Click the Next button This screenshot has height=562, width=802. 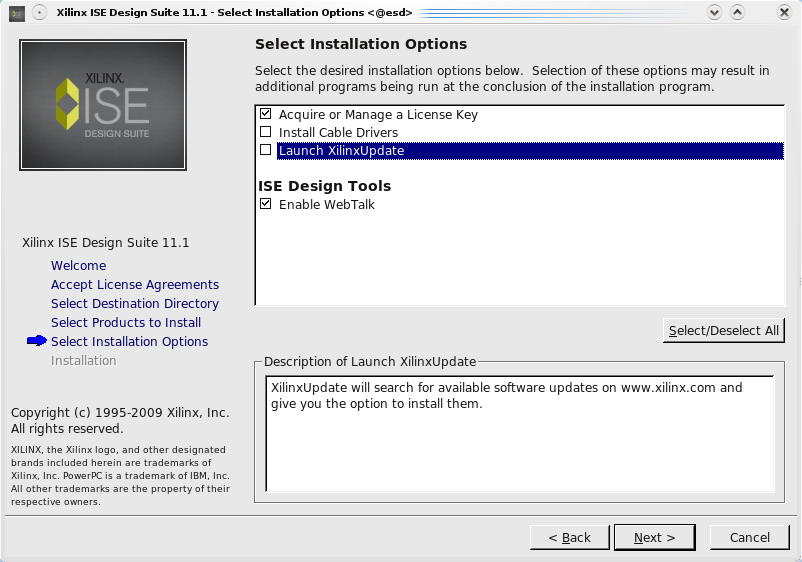click(x=654, y=537)
